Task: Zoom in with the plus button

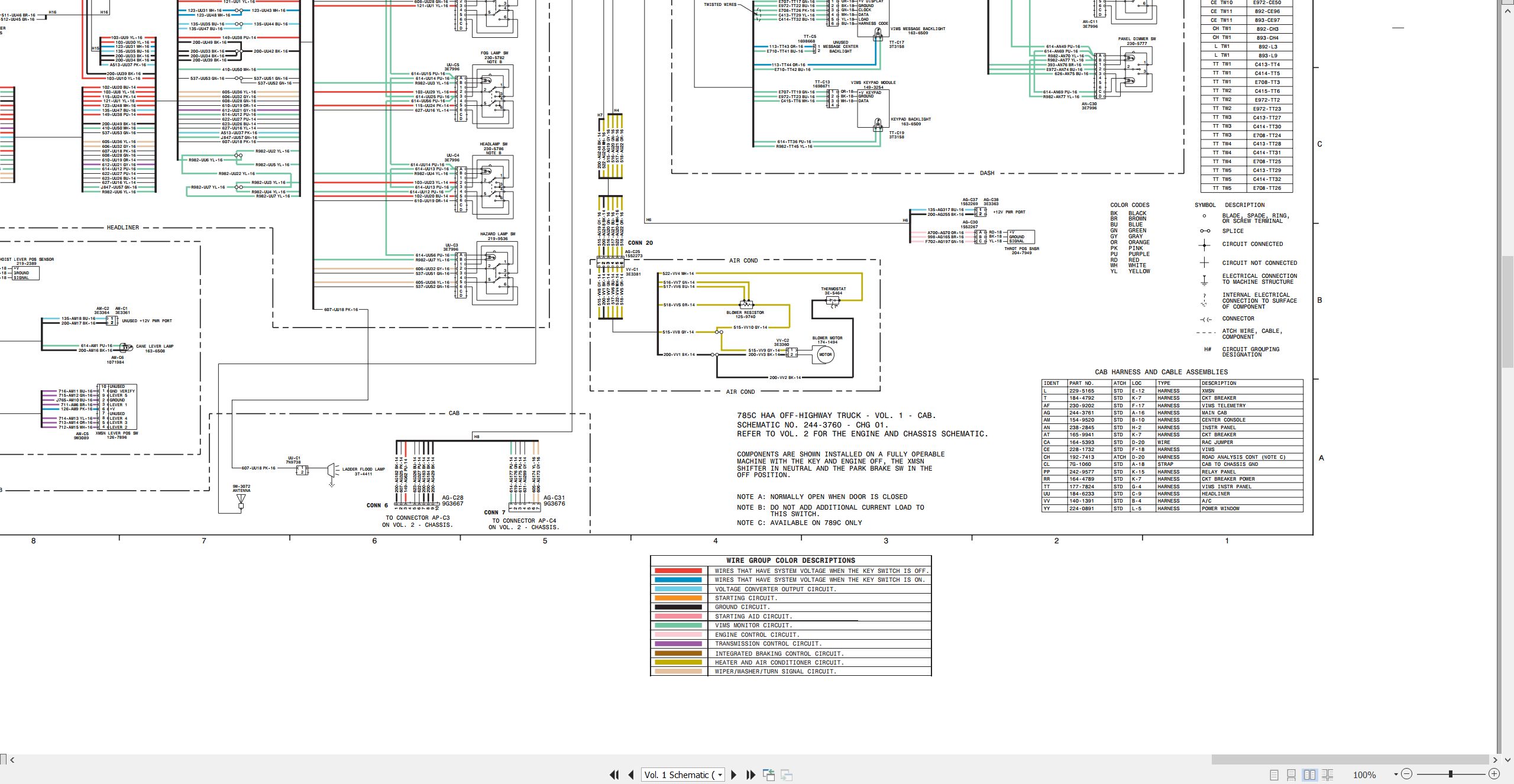Action: (1494, 774)
